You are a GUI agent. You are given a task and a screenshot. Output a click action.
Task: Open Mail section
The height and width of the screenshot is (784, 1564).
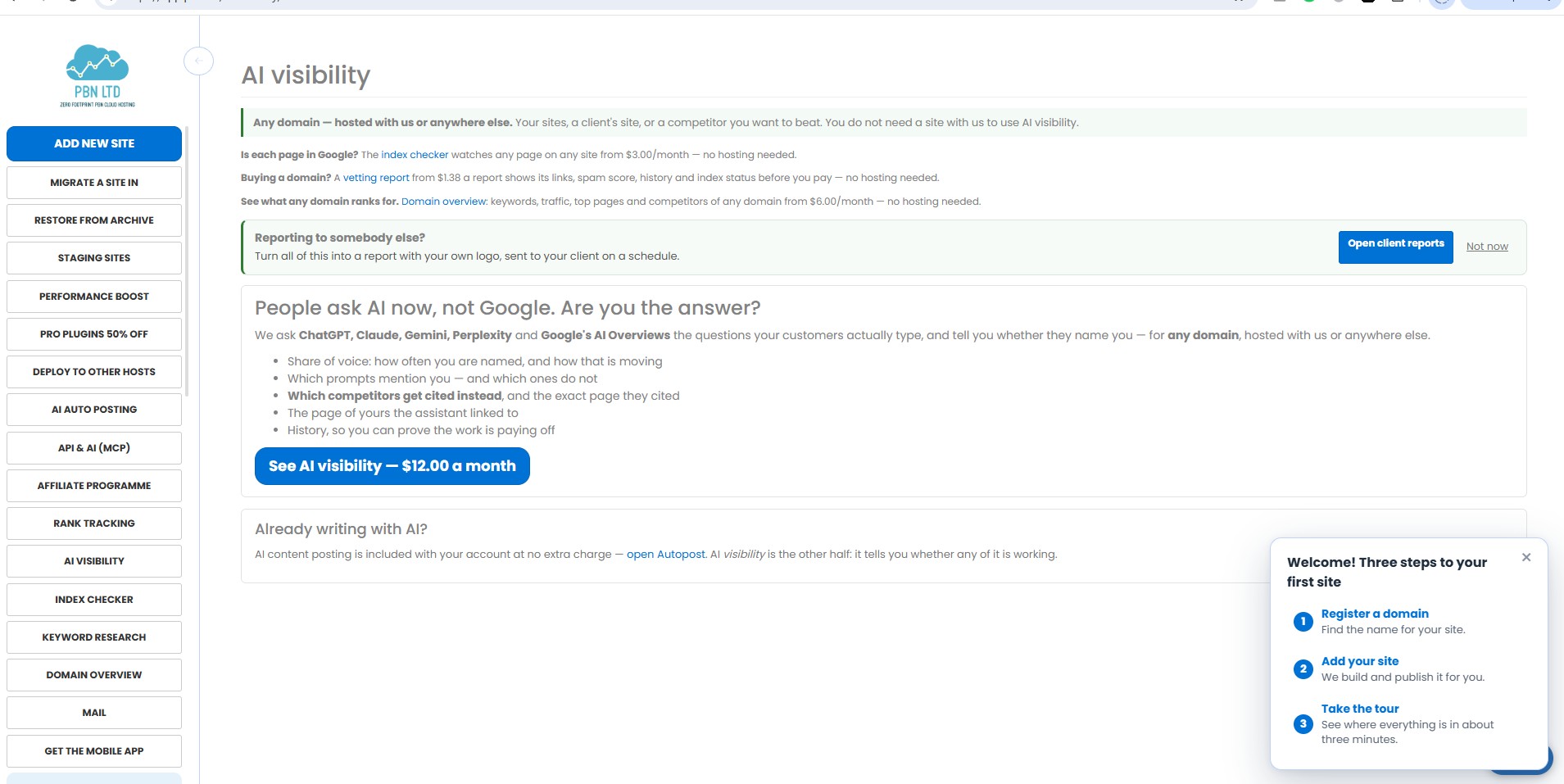pos(94,713)
